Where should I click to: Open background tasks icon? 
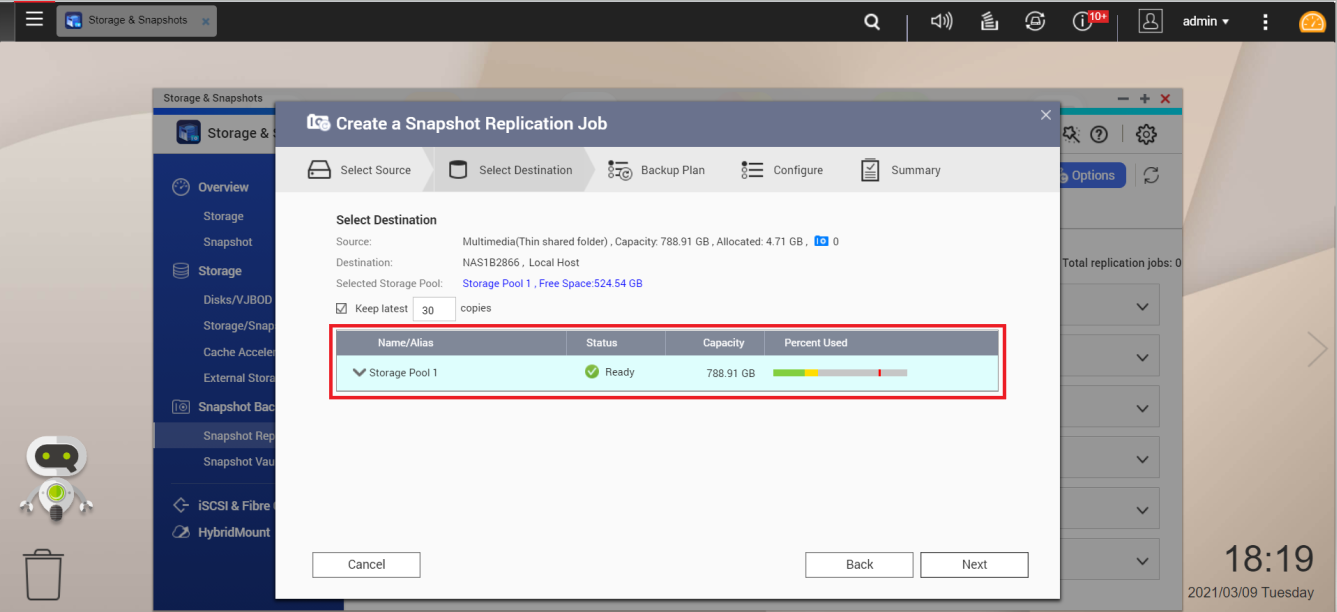(989, 21)
